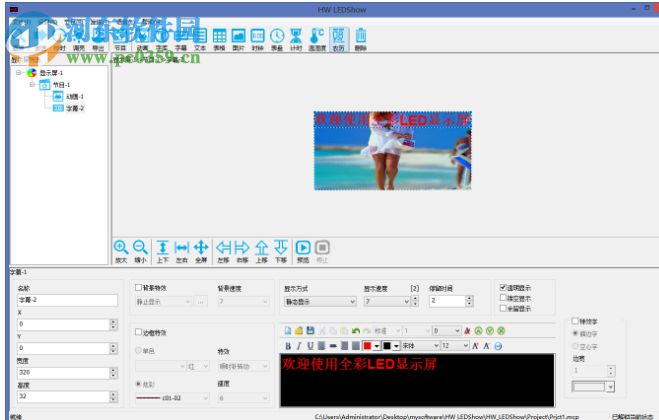
Task: Fit area horizontally (左右)
Action: [182, 251]
